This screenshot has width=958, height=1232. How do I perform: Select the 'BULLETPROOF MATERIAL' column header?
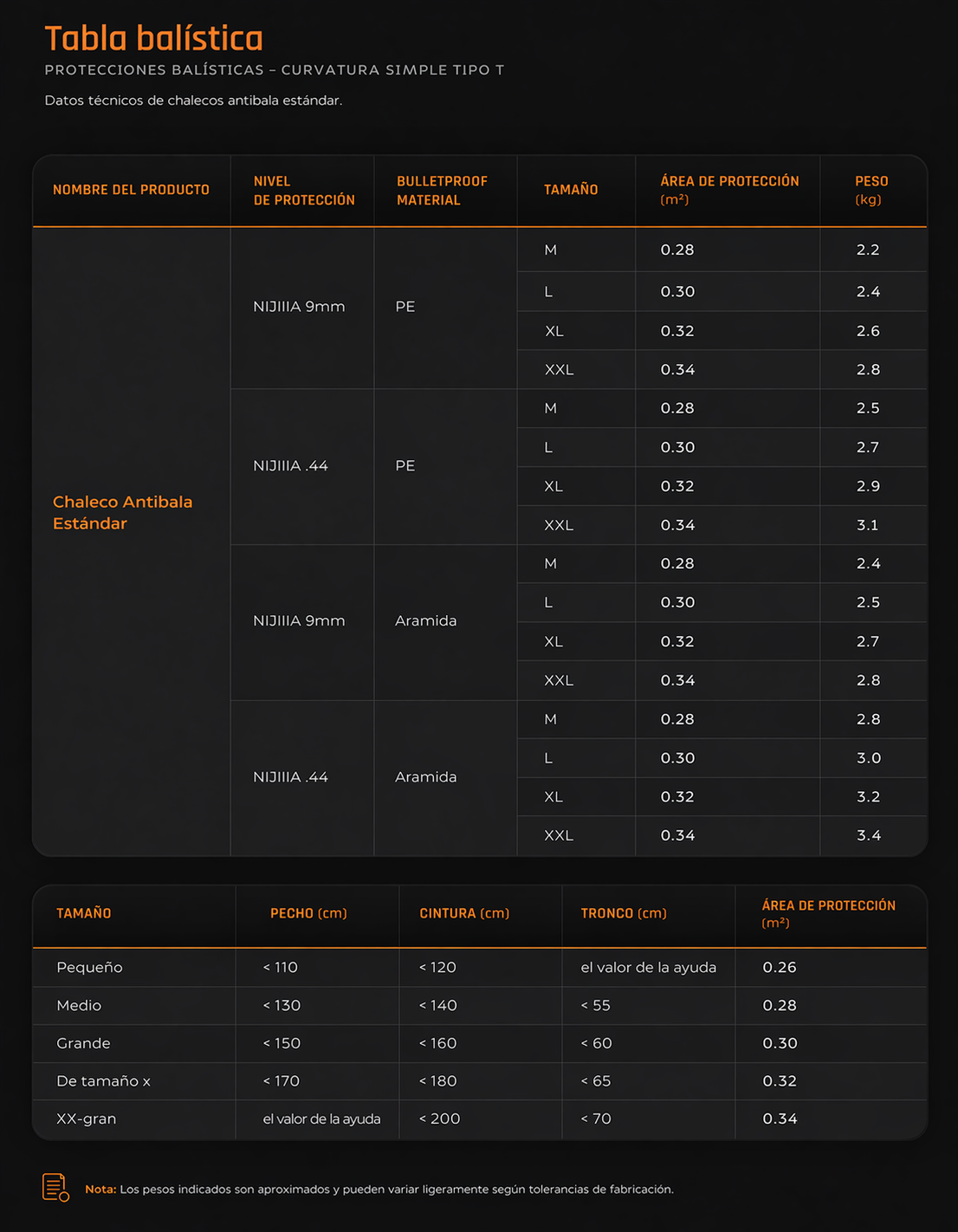[442, 191]
